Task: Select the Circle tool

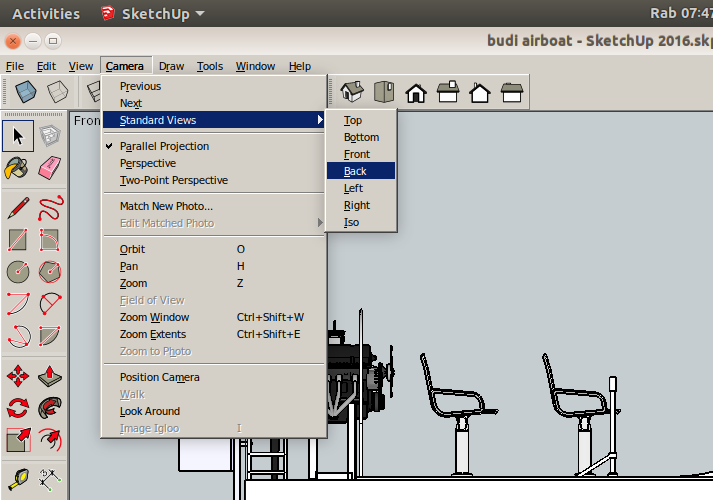Action: tap(18, 272)
